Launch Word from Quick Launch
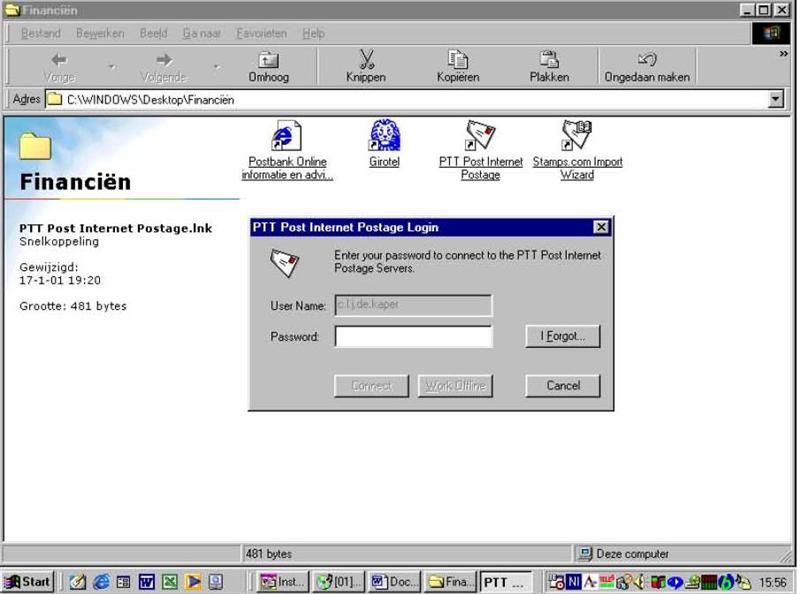This screenshot has height=594, width=800. pos(146,582)
